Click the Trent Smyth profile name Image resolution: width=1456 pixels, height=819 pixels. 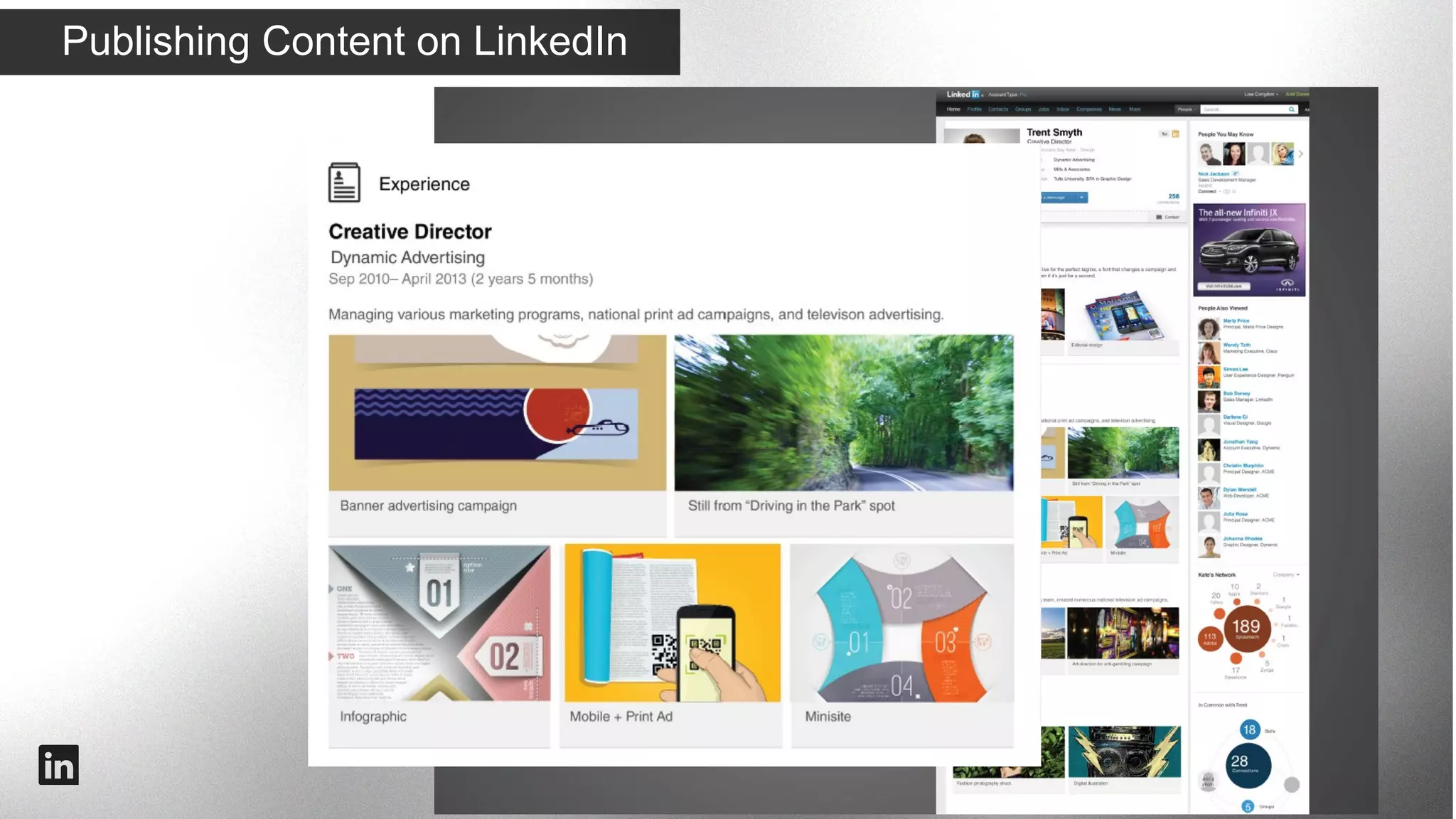[x=1054, y=132]
